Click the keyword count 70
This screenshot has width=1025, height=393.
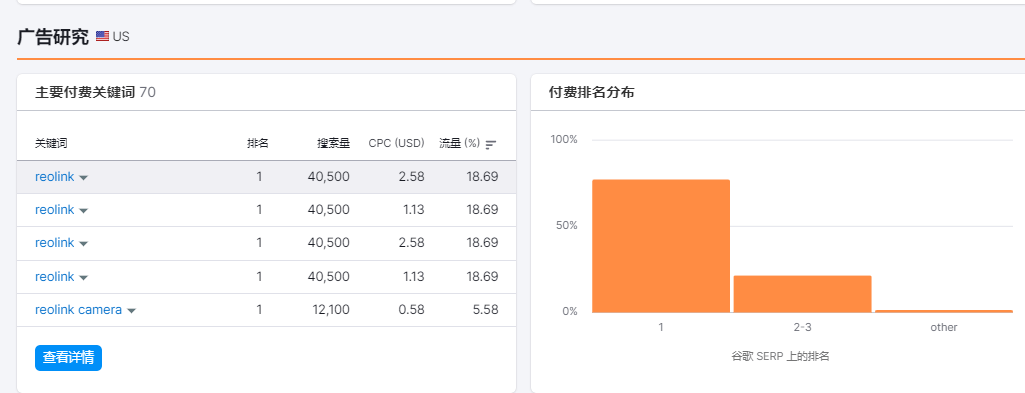148,92
